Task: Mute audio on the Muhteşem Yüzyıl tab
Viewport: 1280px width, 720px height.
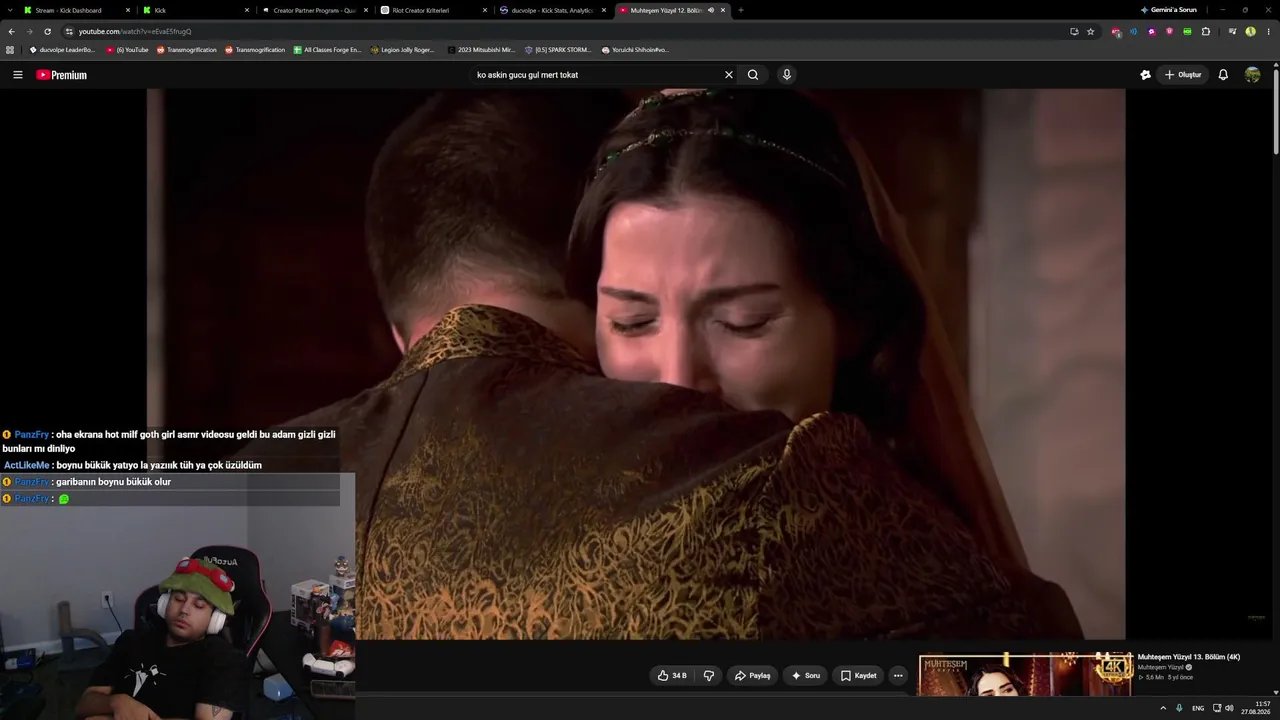Action: (x=711, y=10)
